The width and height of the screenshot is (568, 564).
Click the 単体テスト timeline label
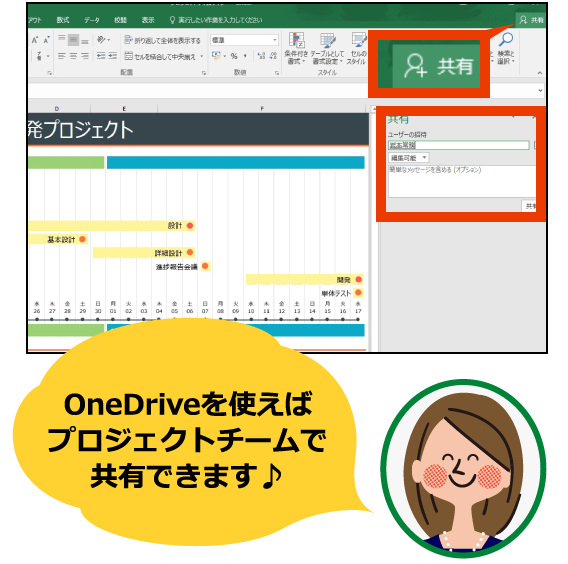tap(336, 293)
